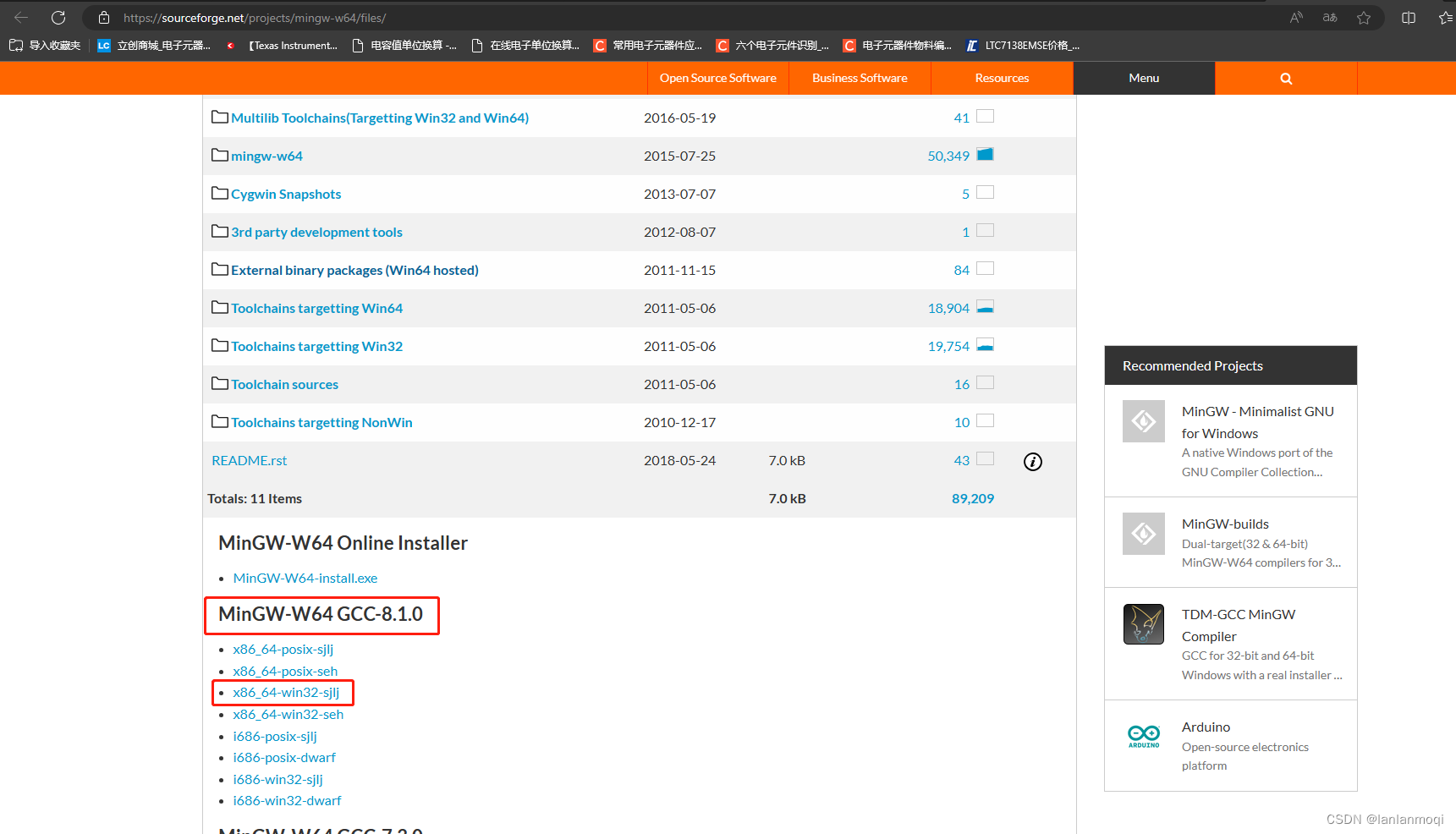This screenshot has width=1456, height=834.
Task: Open the Texas Instrument bookmark
Action: (282, 46)
